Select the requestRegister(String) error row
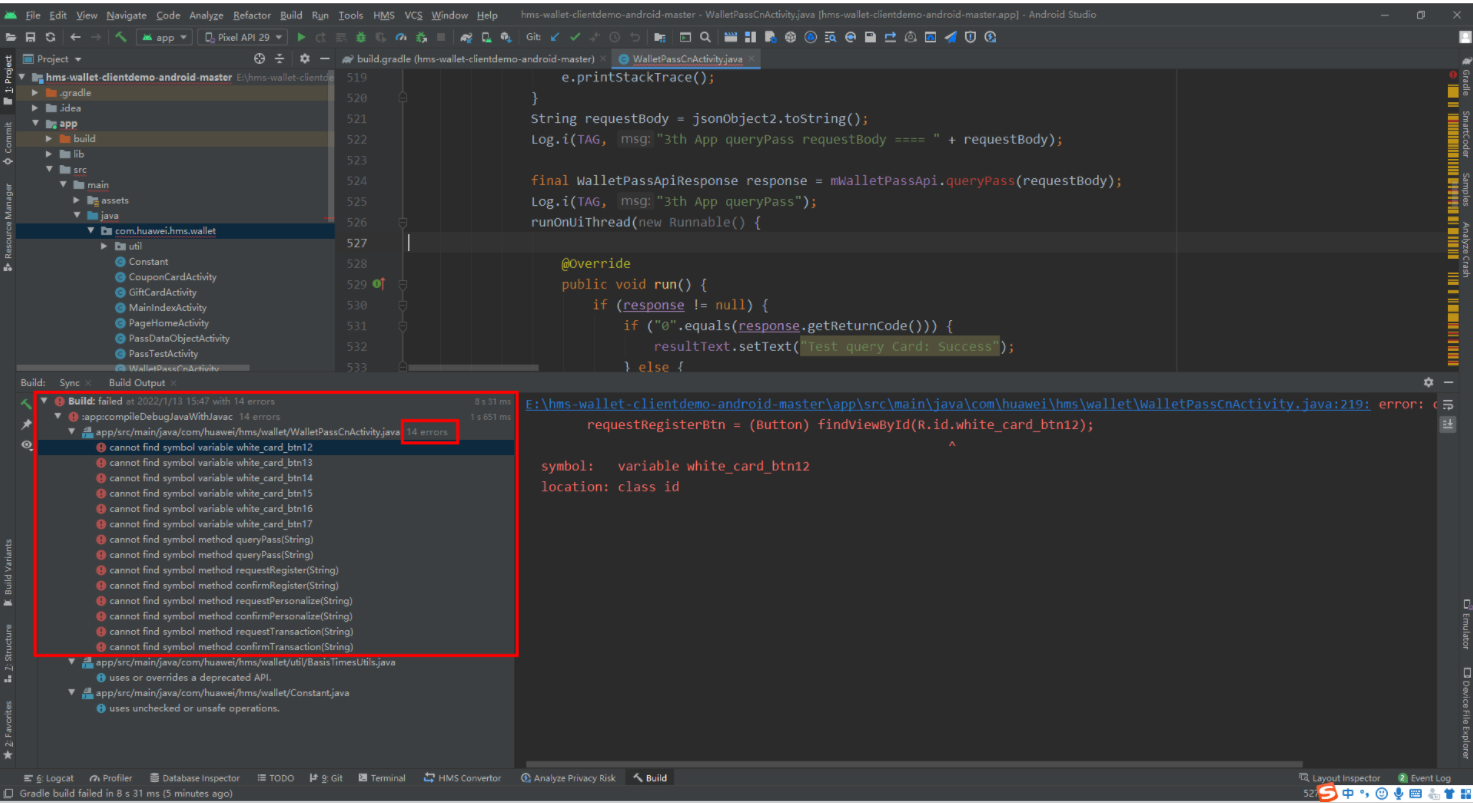This screenshot has height=803, width=1473. (x=276, y=570)
